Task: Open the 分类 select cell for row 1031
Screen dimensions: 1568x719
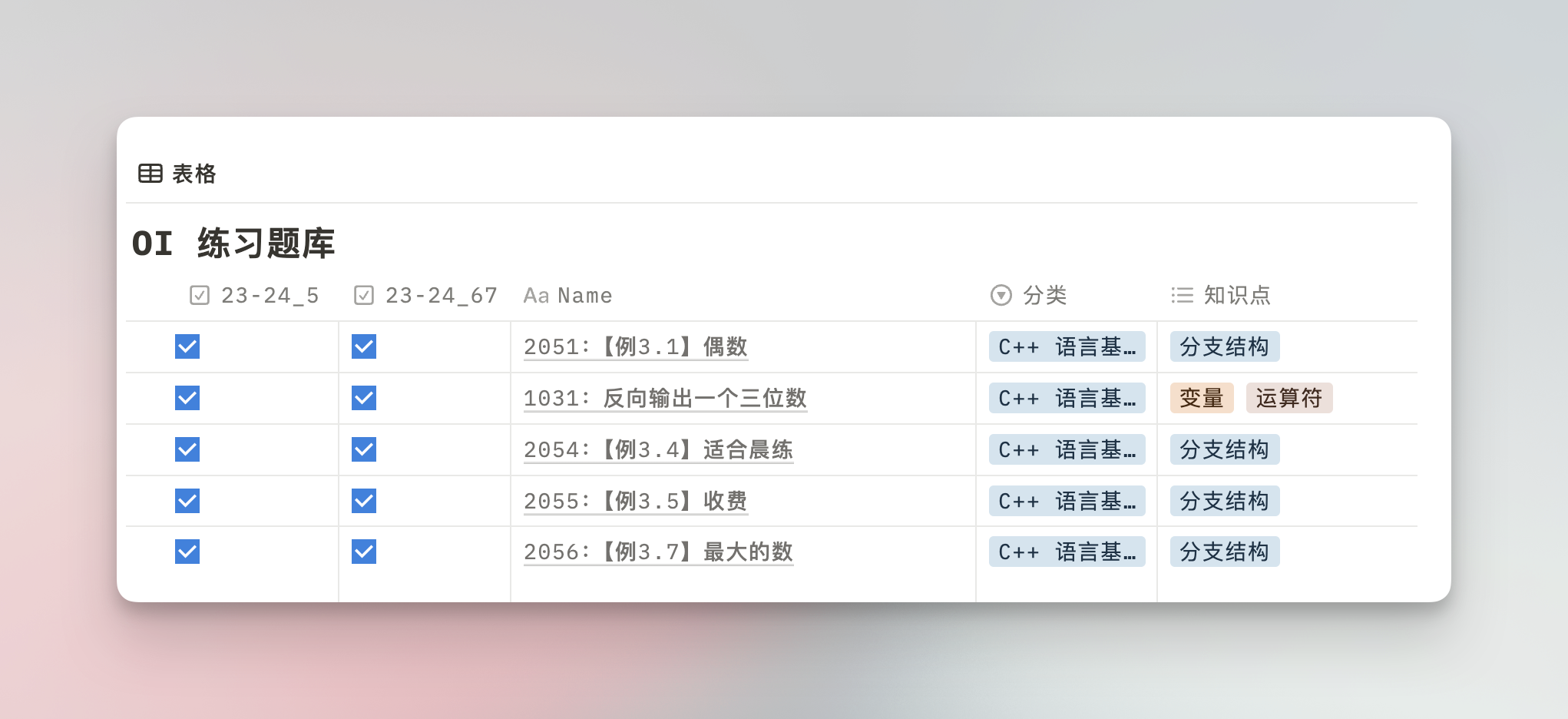Action: click(x=1067, y=399)
